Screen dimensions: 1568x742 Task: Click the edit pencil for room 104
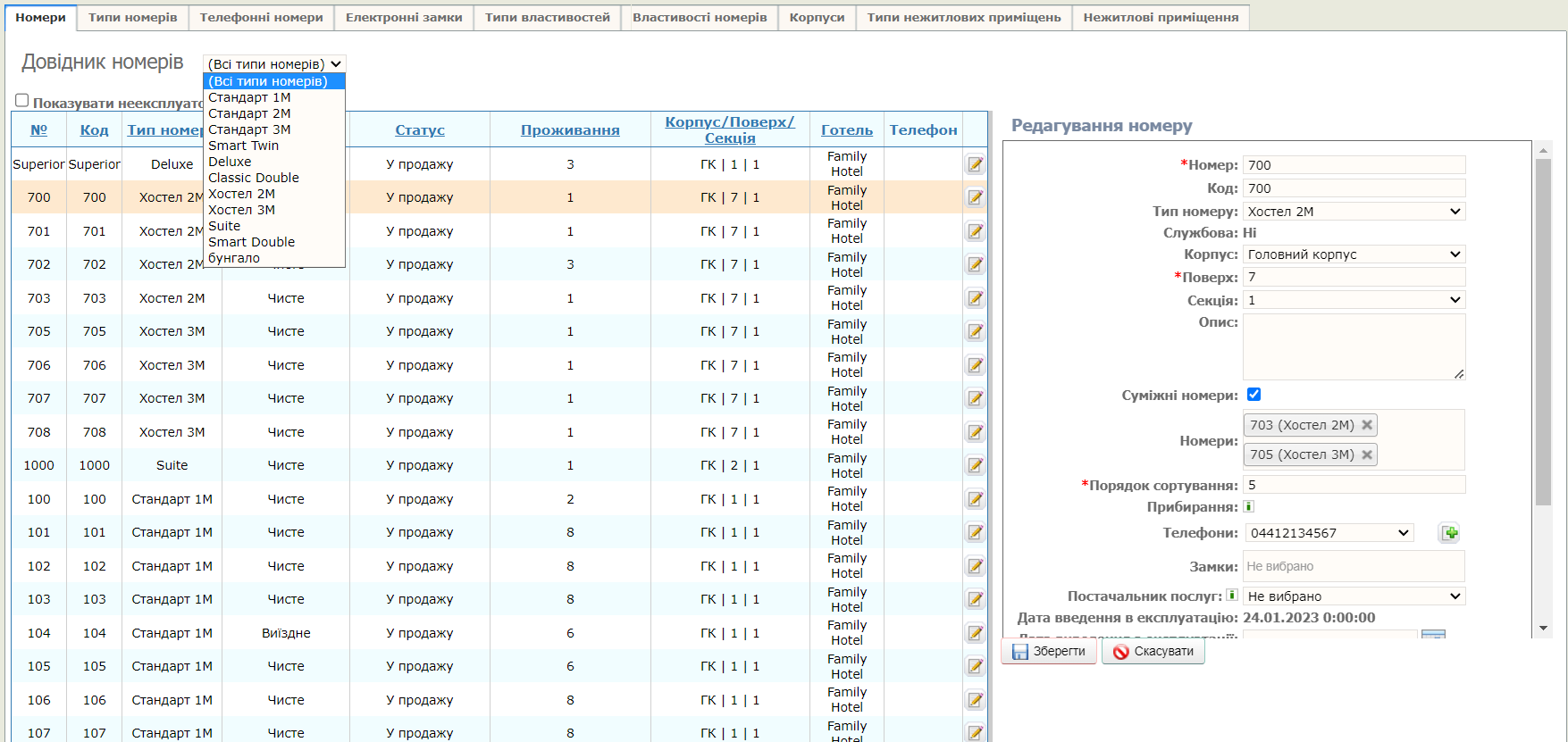[975, 633]
